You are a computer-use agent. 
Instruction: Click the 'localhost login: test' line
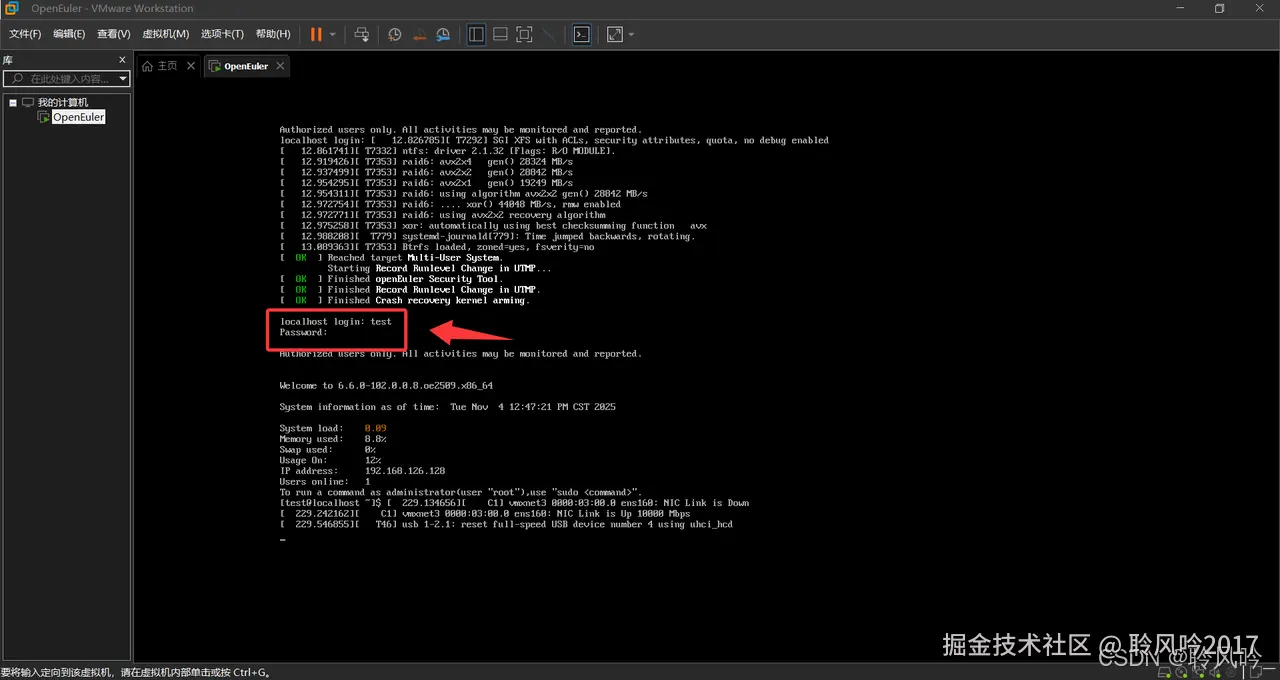click(336, 322)
